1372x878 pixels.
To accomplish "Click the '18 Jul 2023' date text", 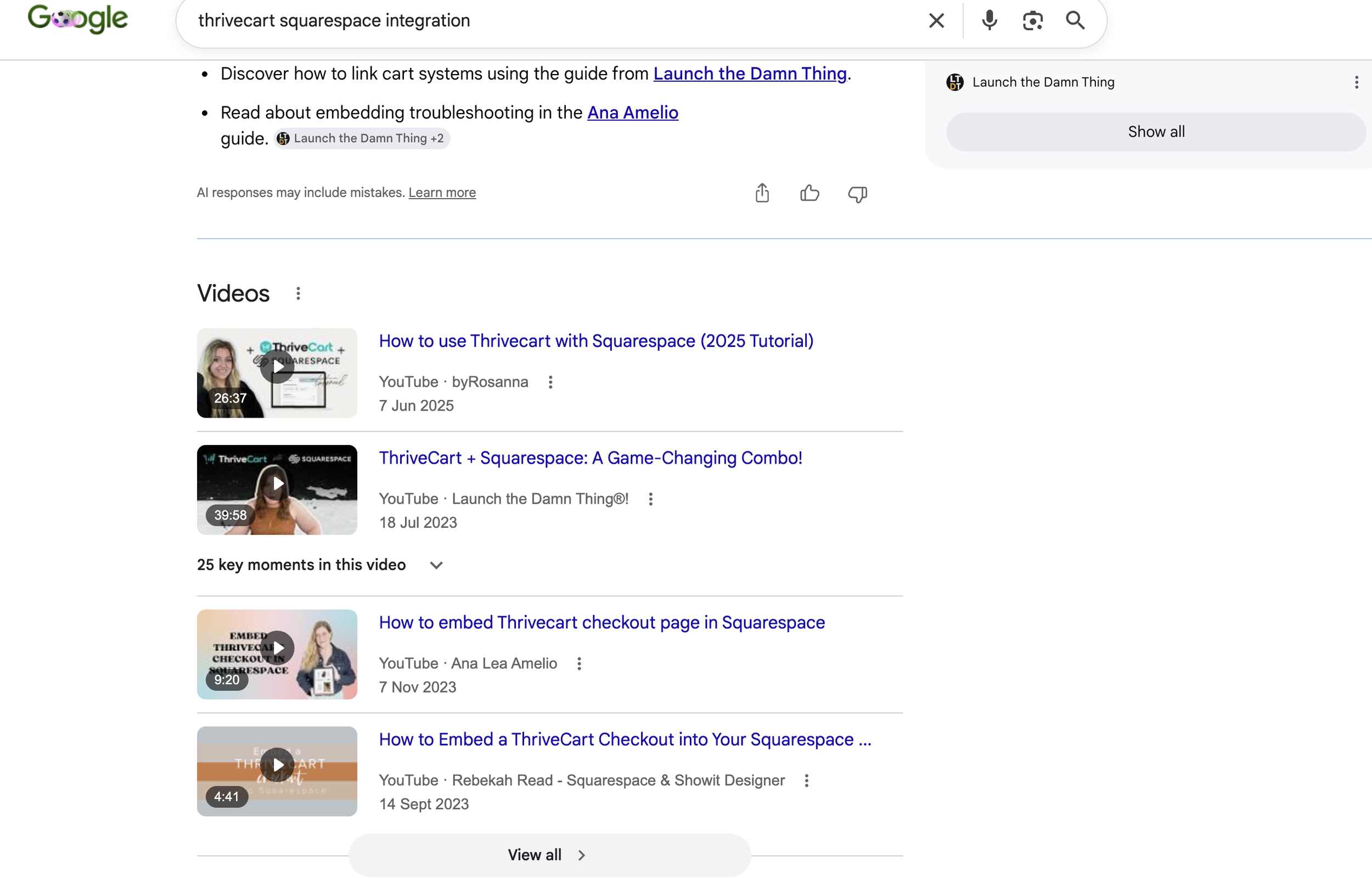I will tap(418, 523).
